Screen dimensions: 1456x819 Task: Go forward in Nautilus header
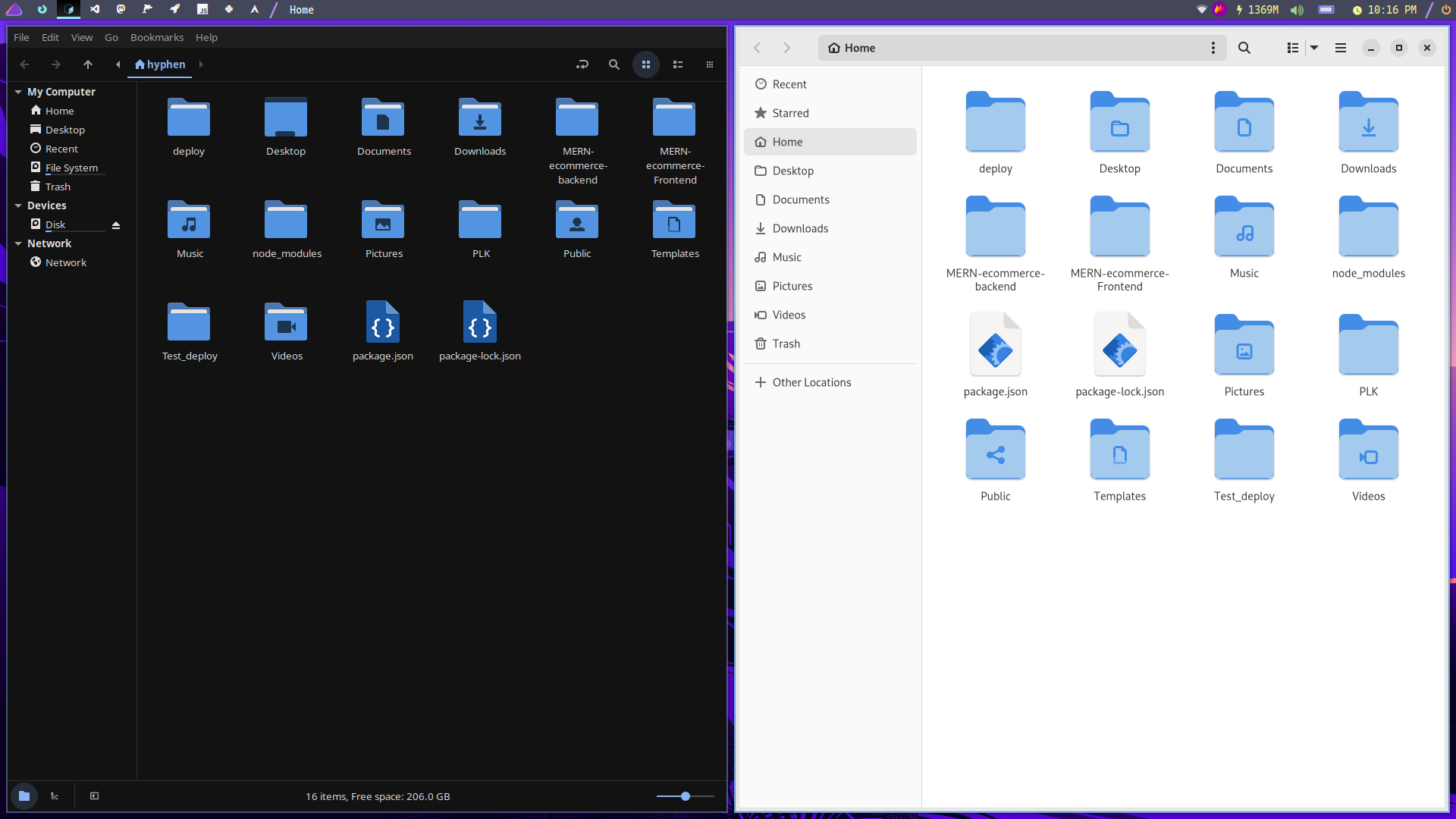click(787, 48)
